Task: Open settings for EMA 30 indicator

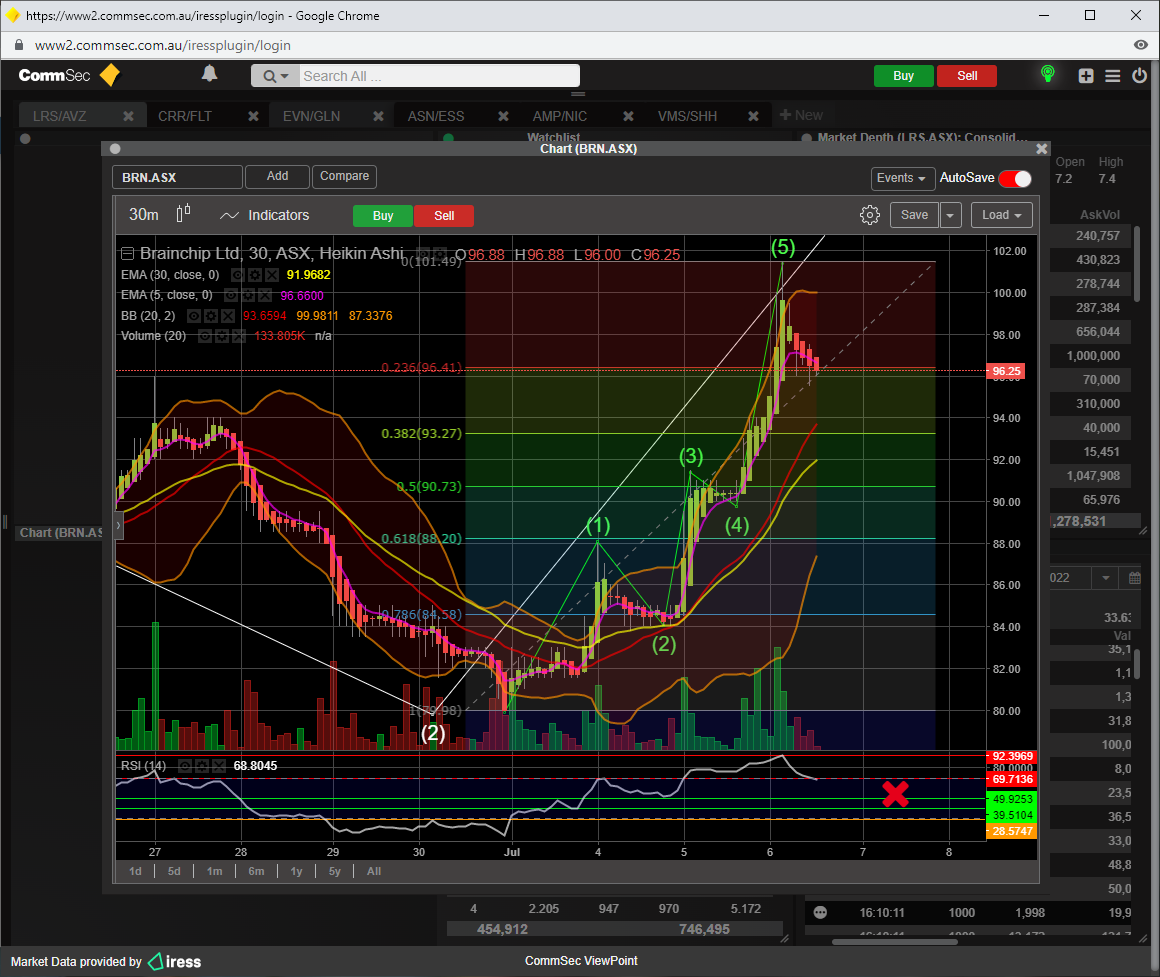Action: click(254, 275)
